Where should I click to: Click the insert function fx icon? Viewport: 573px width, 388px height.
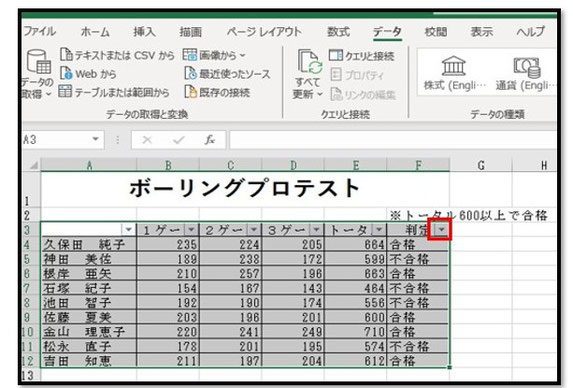click(210, 140)
